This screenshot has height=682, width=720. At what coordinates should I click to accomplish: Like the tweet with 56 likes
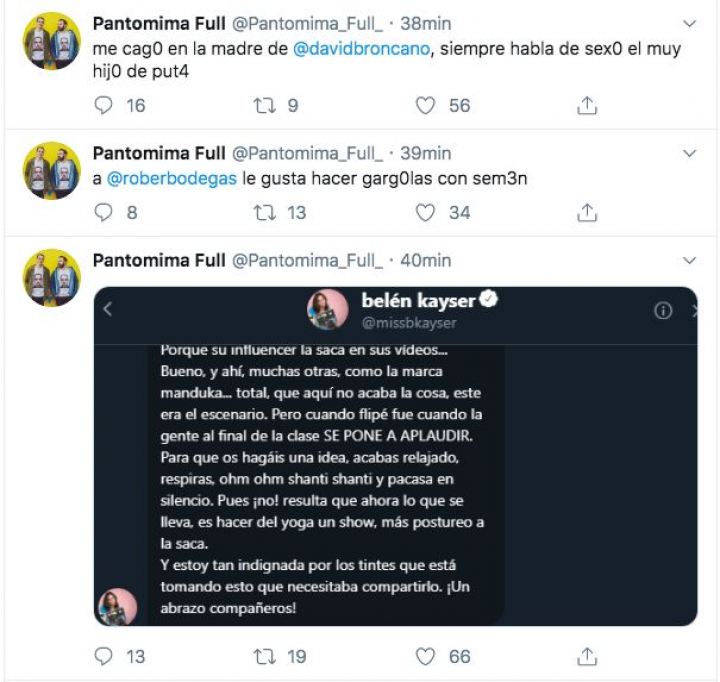(426, 105)
